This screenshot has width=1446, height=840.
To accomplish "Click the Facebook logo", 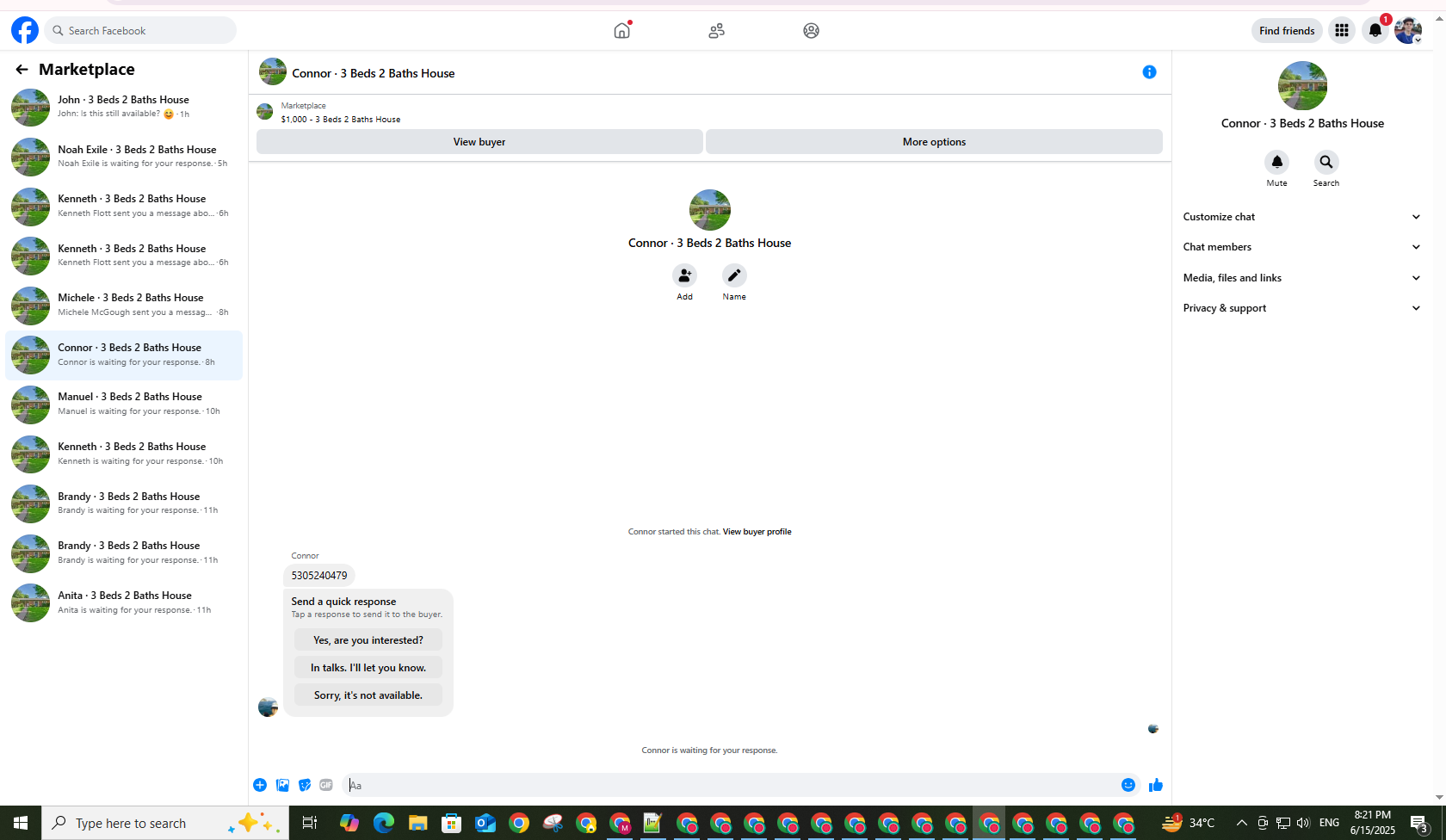I will point(25,30).
